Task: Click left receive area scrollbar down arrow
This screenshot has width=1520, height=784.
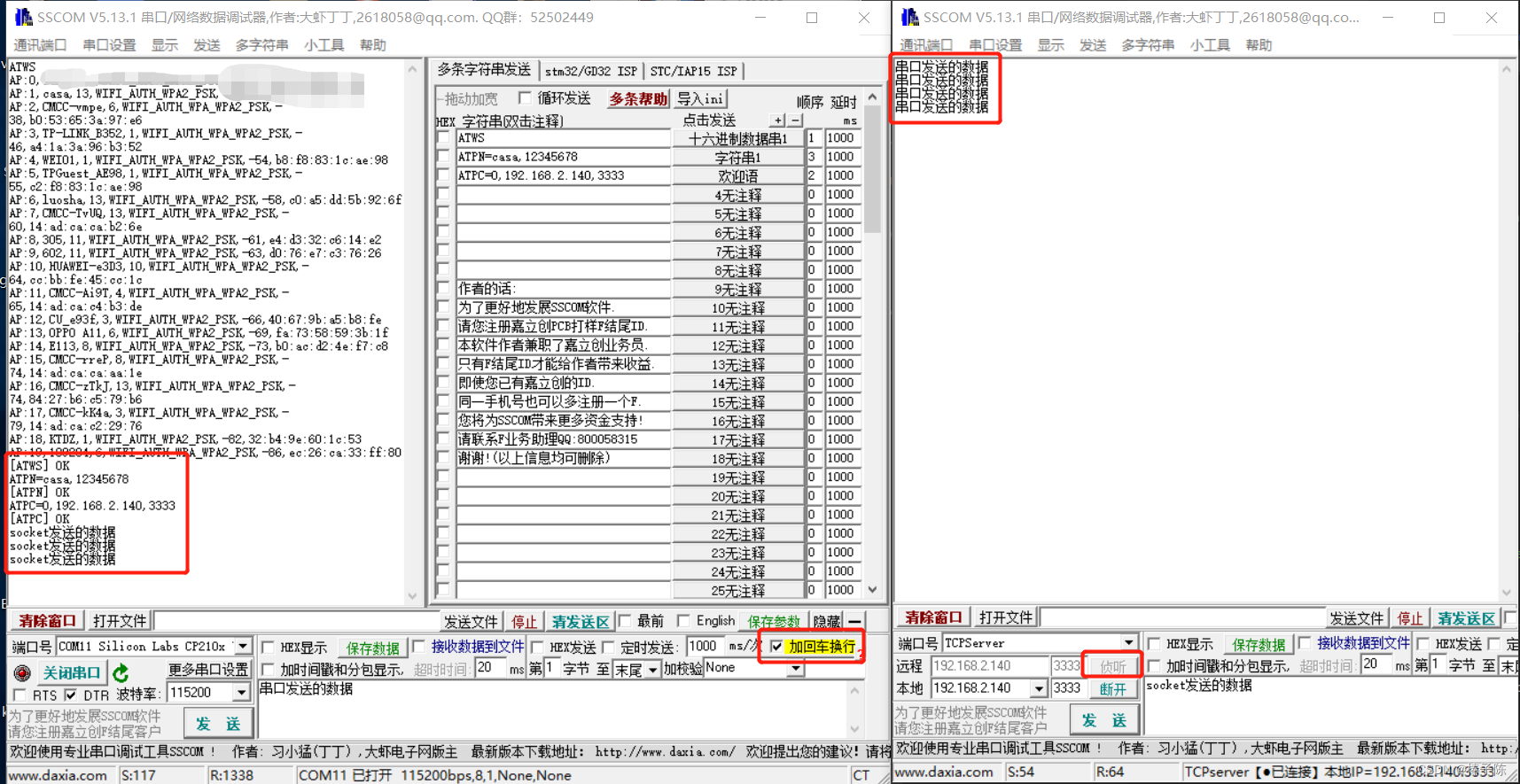Action: point(412,596)
